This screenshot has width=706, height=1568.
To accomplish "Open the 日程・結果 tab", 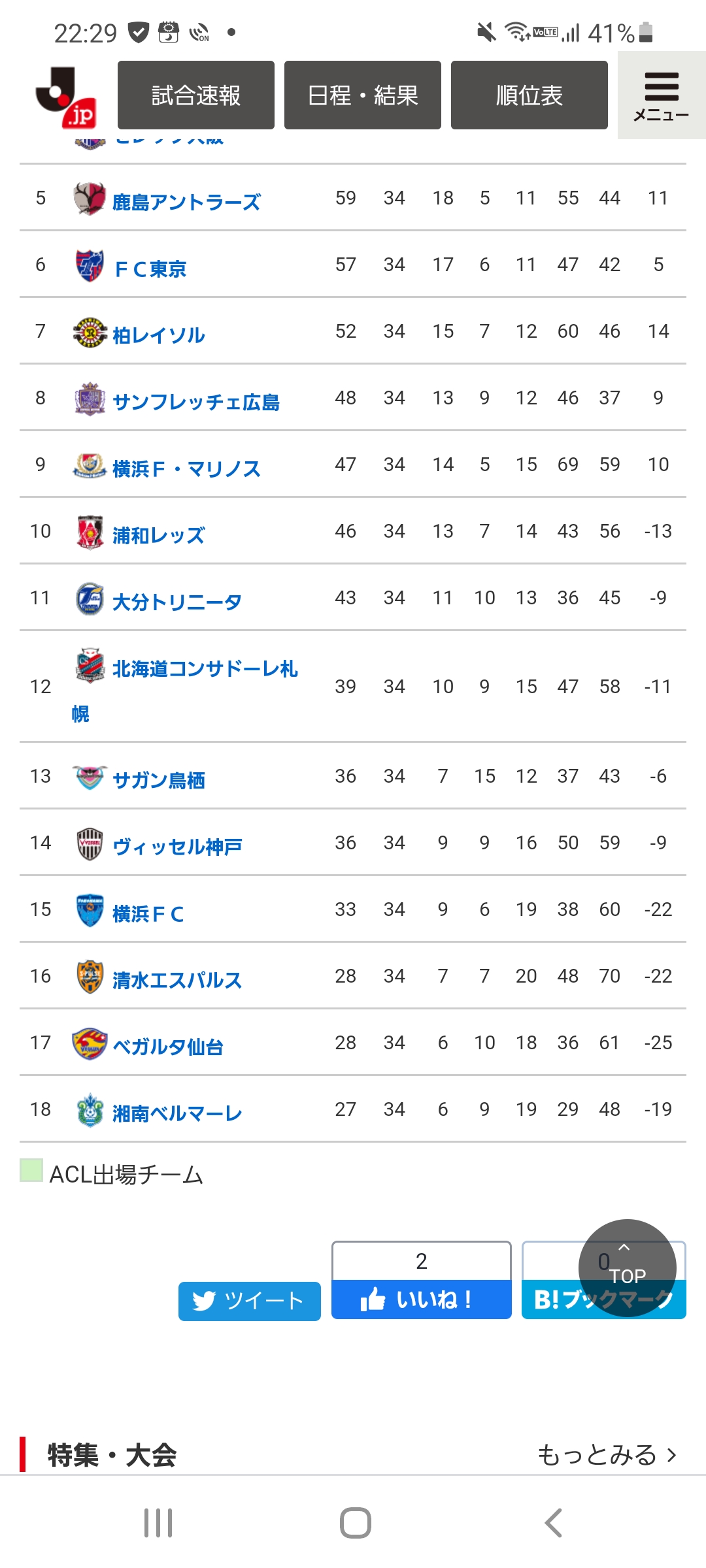I will 363,95.
